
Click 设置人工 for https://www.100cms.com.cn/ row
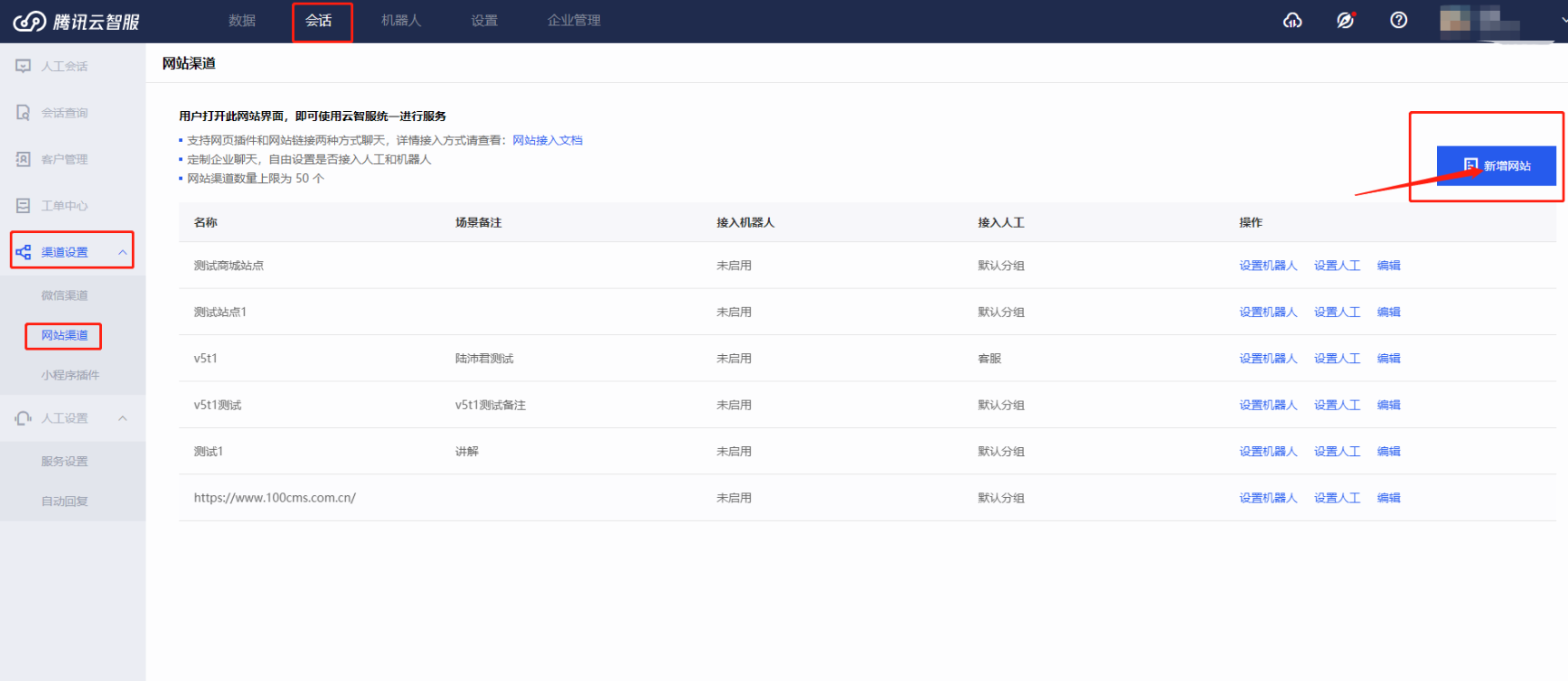(1336, 498)
